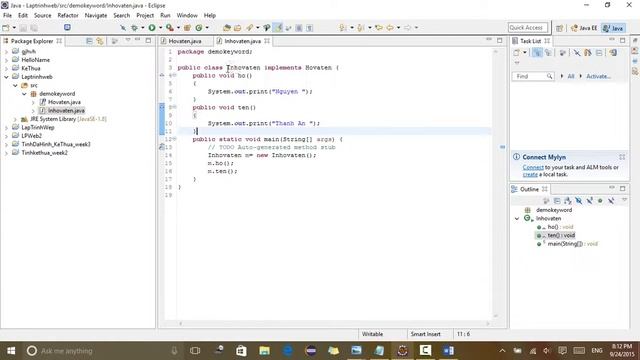Toggle Link with Editor in Package Explorer

(100, 41)
